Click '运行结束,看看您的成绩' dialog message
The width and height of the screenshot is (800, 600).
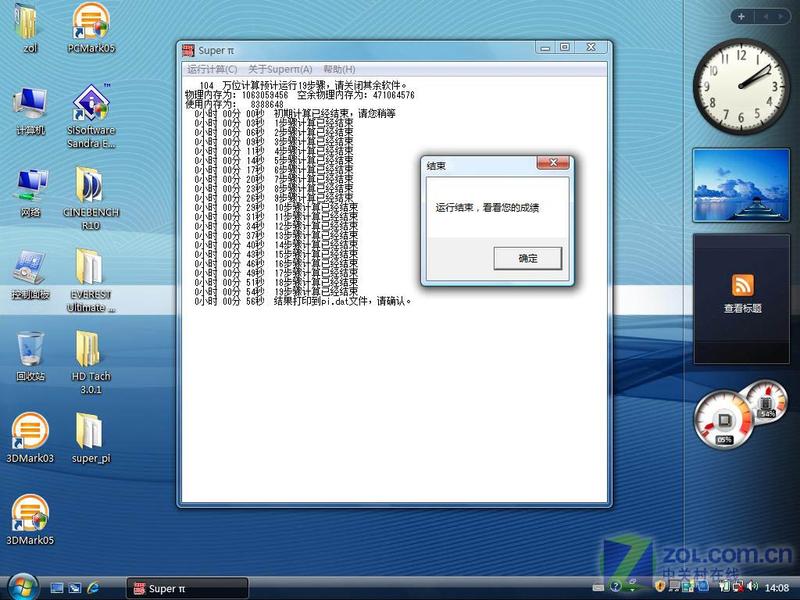coord(487,208)
